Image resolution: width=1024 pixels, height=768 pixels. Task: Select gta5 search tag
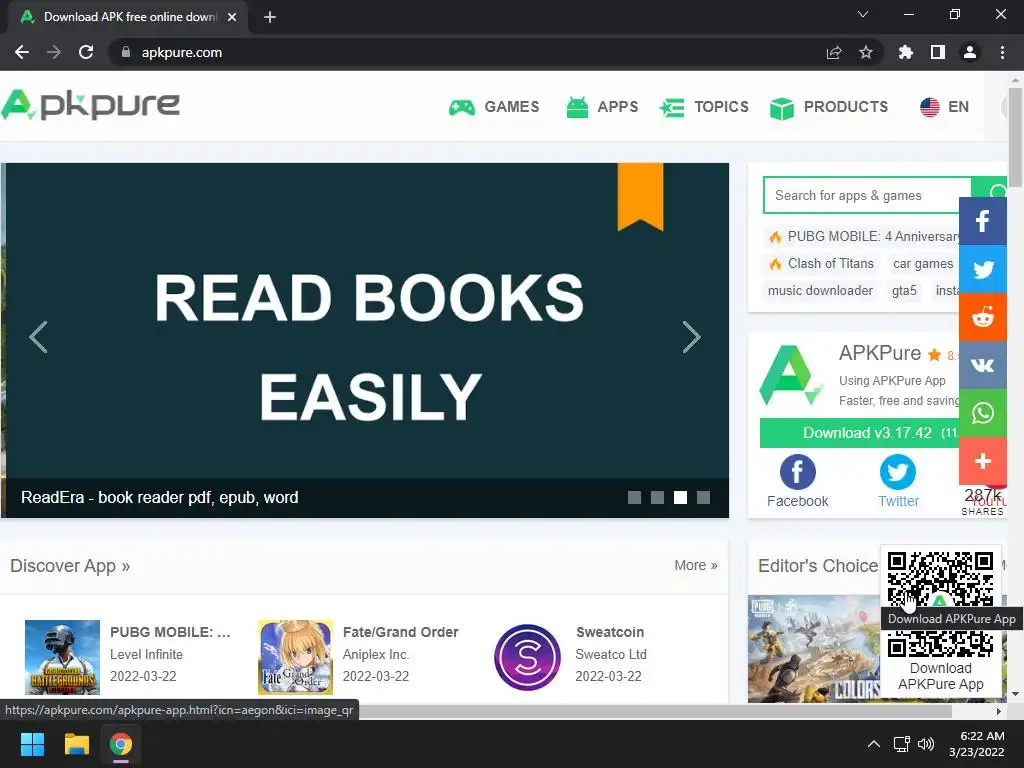[x=904, y=291]
